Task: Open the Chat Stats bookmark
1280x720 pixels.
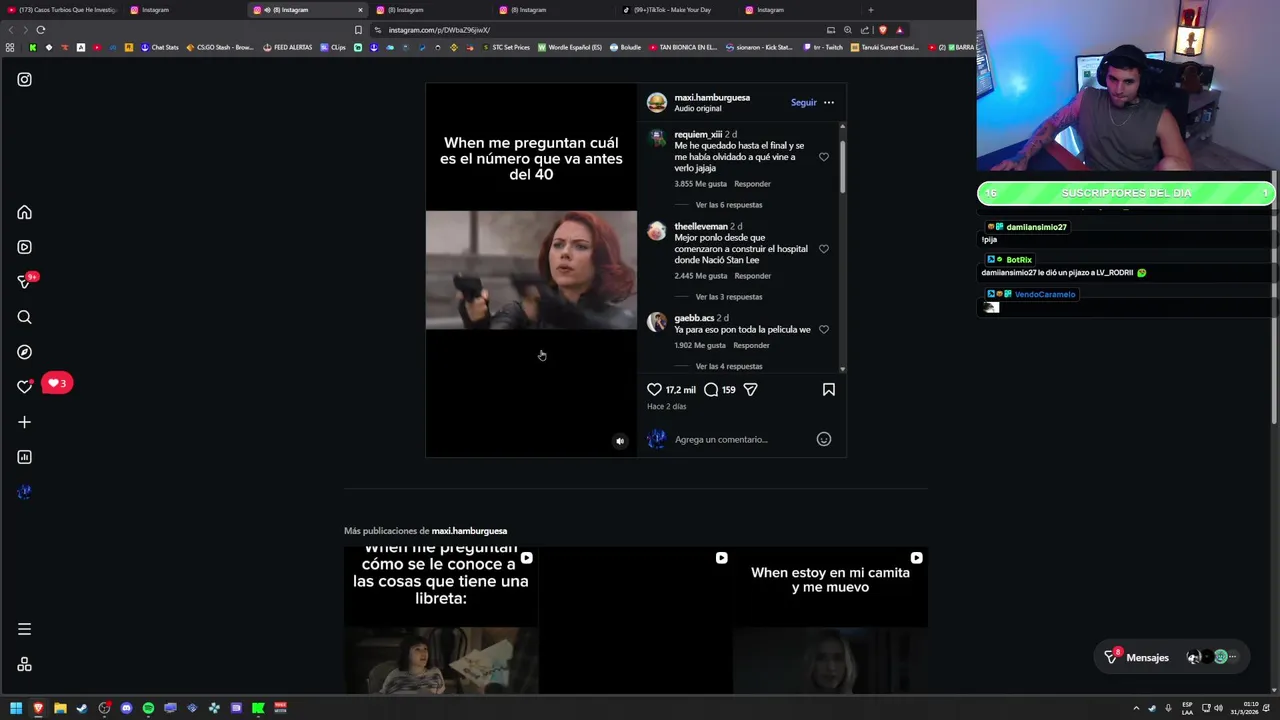Action: tap(160, 47)
